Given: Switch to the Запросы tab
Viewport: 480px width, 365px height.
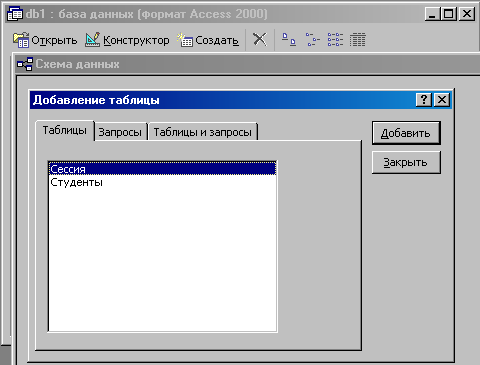Looking at the screenshot, I should [x=120, y=132].
